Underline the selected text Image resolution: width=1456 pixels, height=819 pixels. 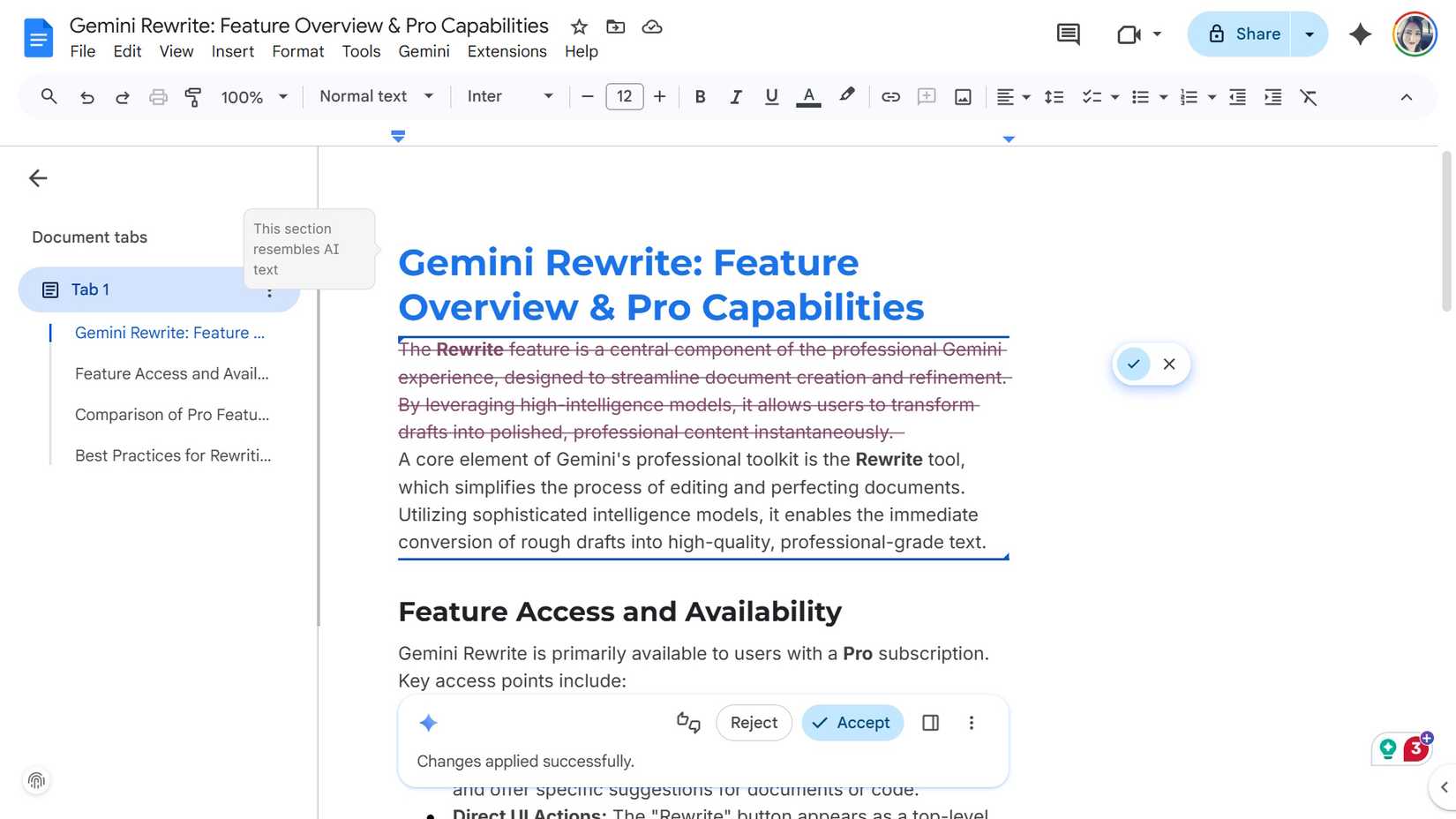pyautogui.click(x=771, y=97)
